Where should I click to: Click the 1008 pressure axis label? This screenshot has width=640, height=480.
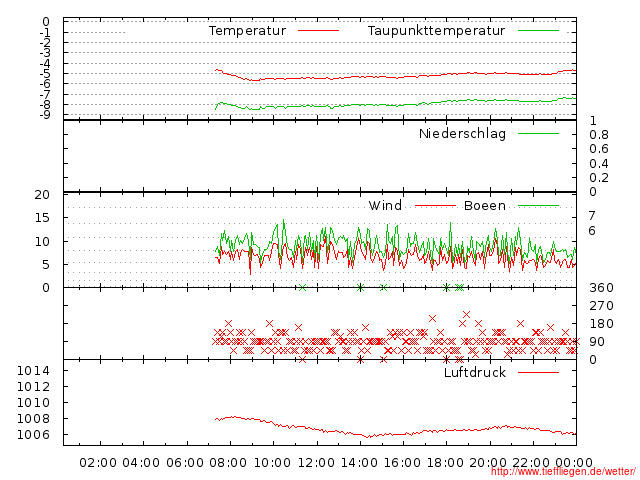[x=33, y=418]
